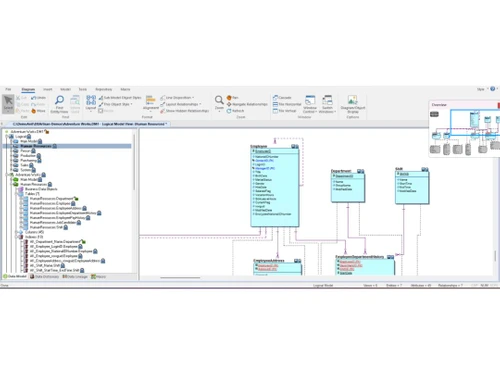Collapse the Indexes tree node

pyautogui.click(x=16, y=237)
